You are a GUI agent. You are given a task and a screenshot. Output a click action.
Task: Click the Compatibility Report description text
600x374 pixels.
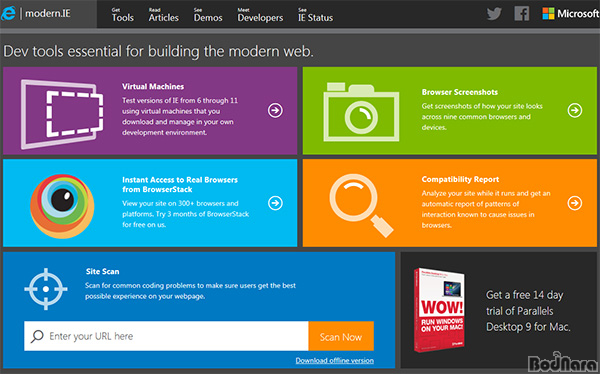(x=486, y=209)
